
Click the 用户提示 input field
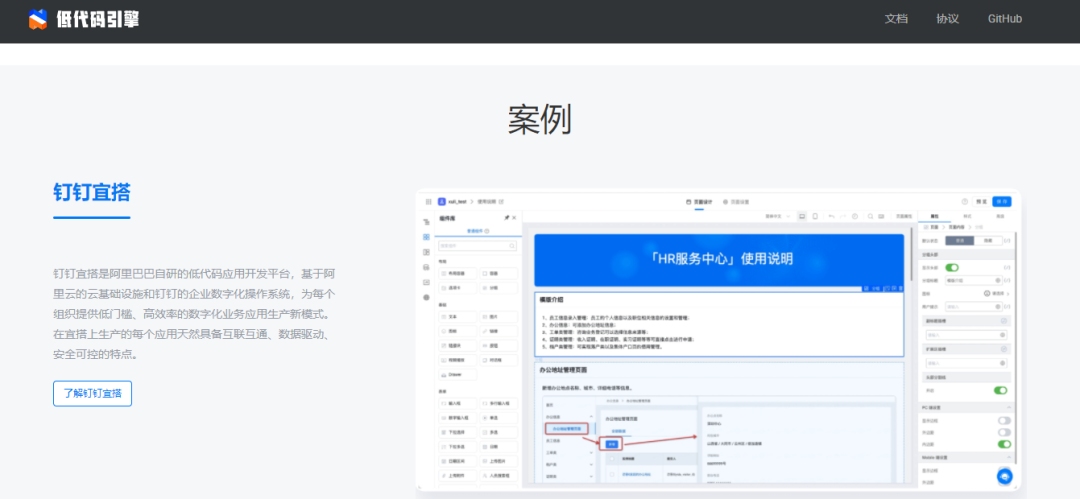coord(973,307)
